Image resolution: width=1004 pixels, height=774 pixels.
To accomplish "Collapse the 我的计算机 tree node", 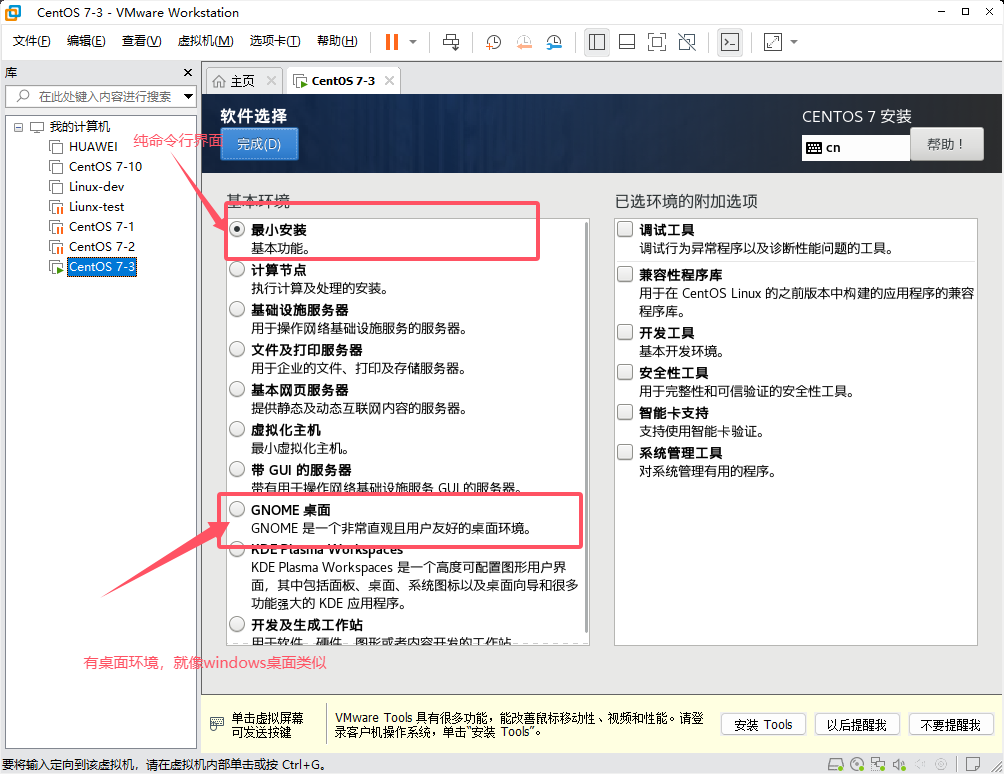I will click(x=19, y=127).
